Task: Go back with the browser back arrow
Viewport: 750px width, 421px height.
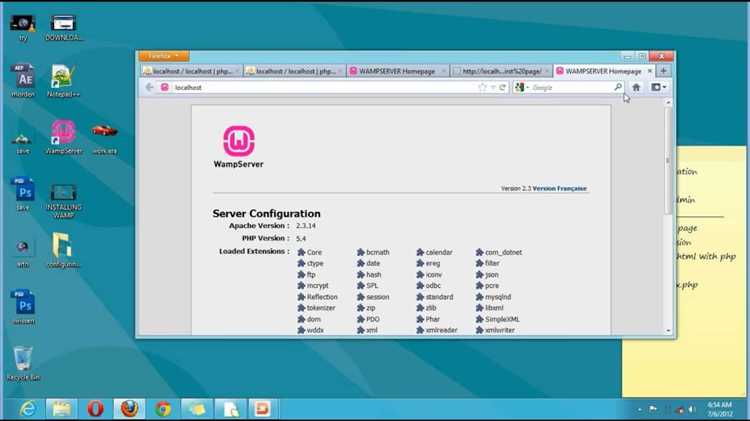Action: [149, 87]
